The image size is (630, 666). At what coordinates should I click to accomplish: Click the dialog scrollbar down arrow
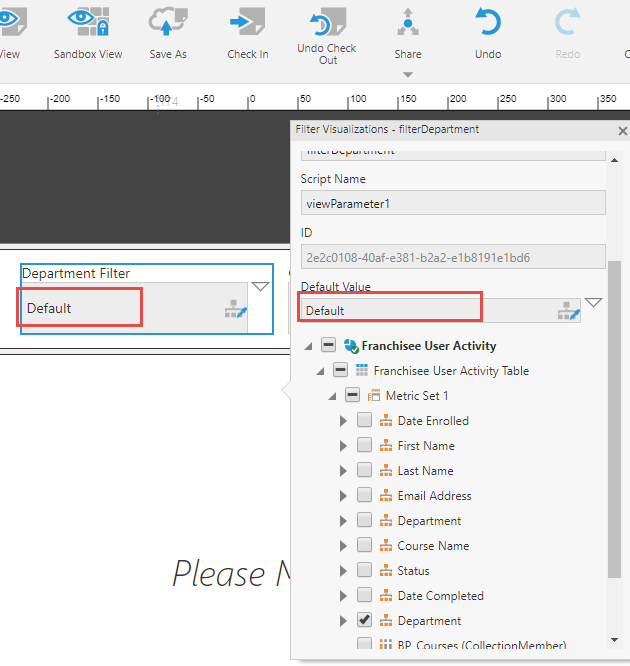pyautogui.click(x=614, y=640)
